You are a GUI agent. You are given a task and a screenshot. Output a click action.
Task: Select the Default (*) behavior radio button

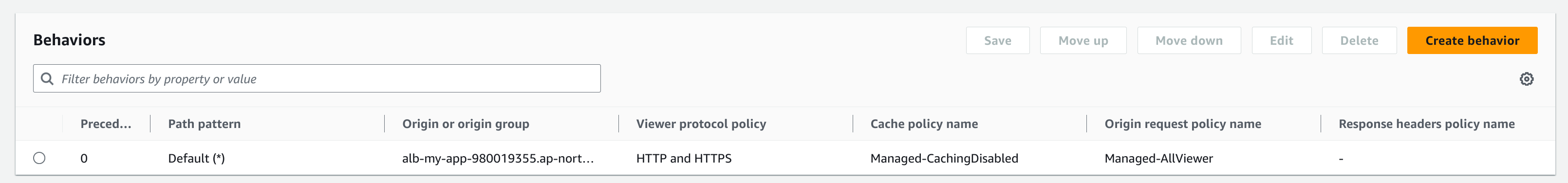(39, 158)
